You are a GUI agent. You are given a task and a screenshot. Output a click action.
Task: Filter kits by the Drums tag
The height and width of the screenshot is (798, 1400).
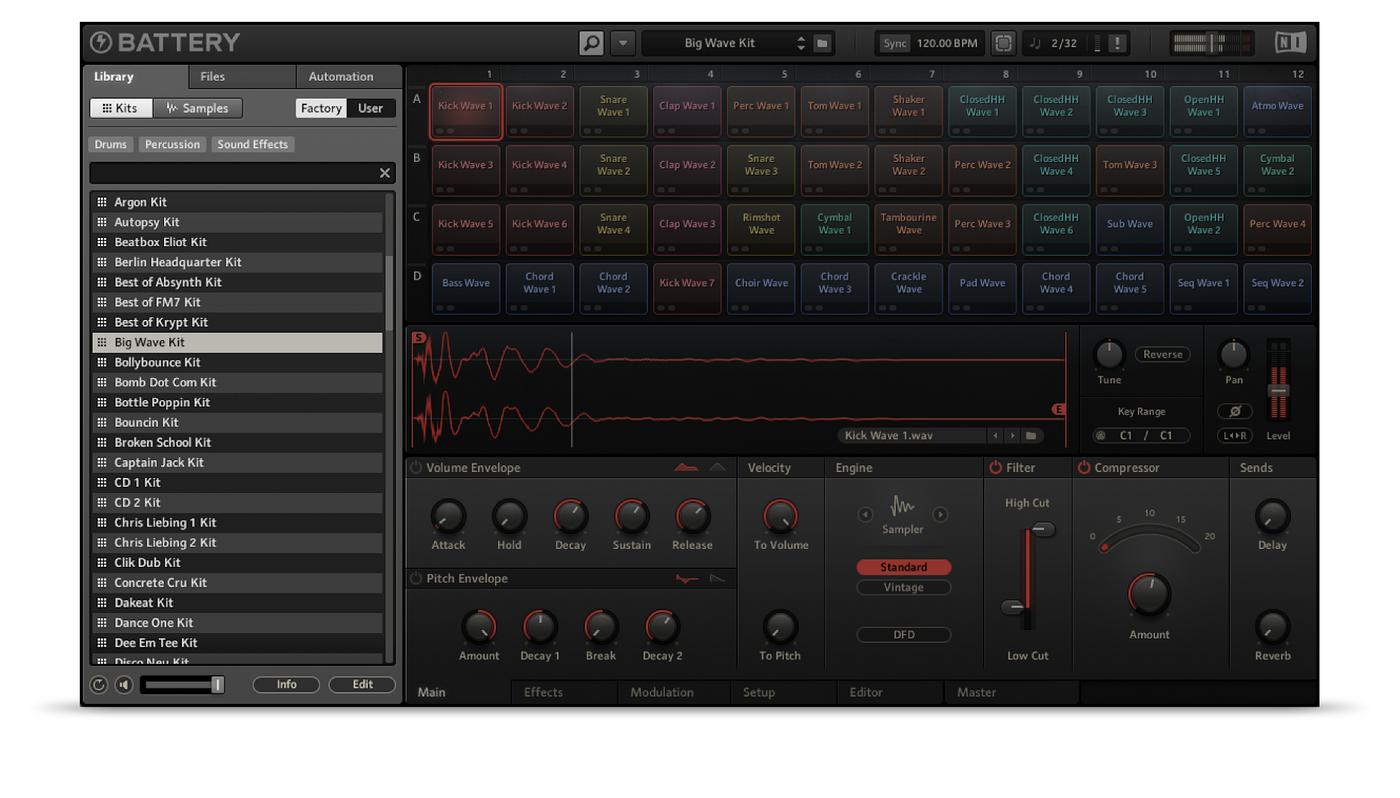click(110, 144)
